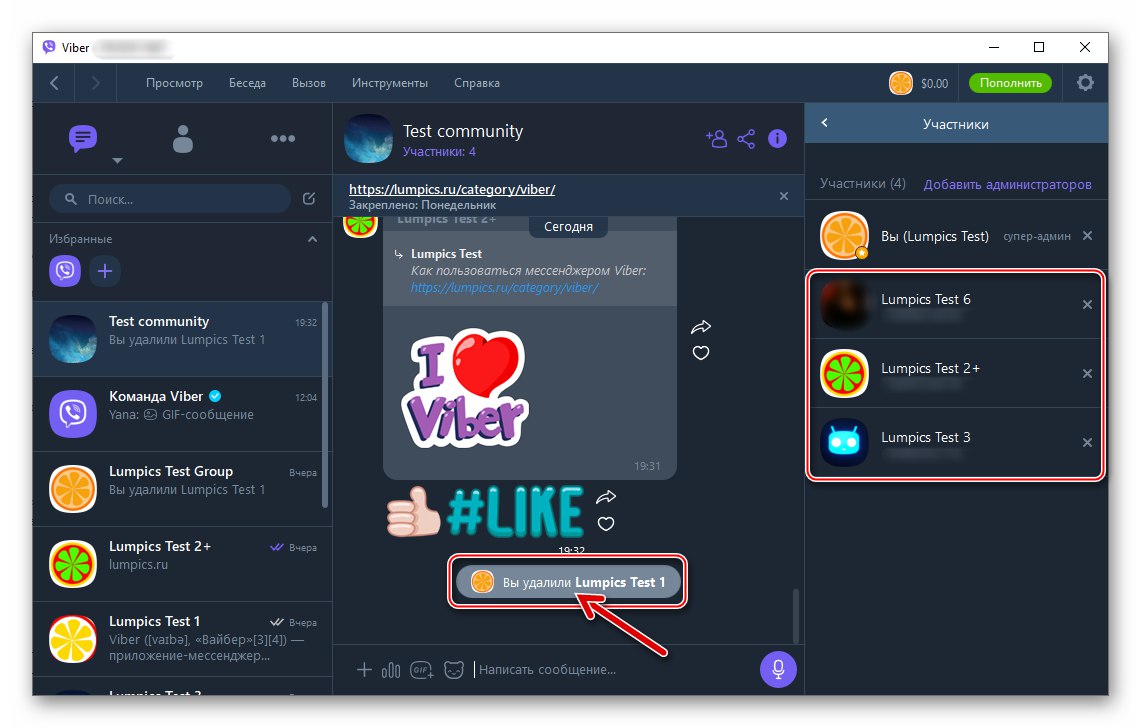Close the pinned message banner

(784, 196)
